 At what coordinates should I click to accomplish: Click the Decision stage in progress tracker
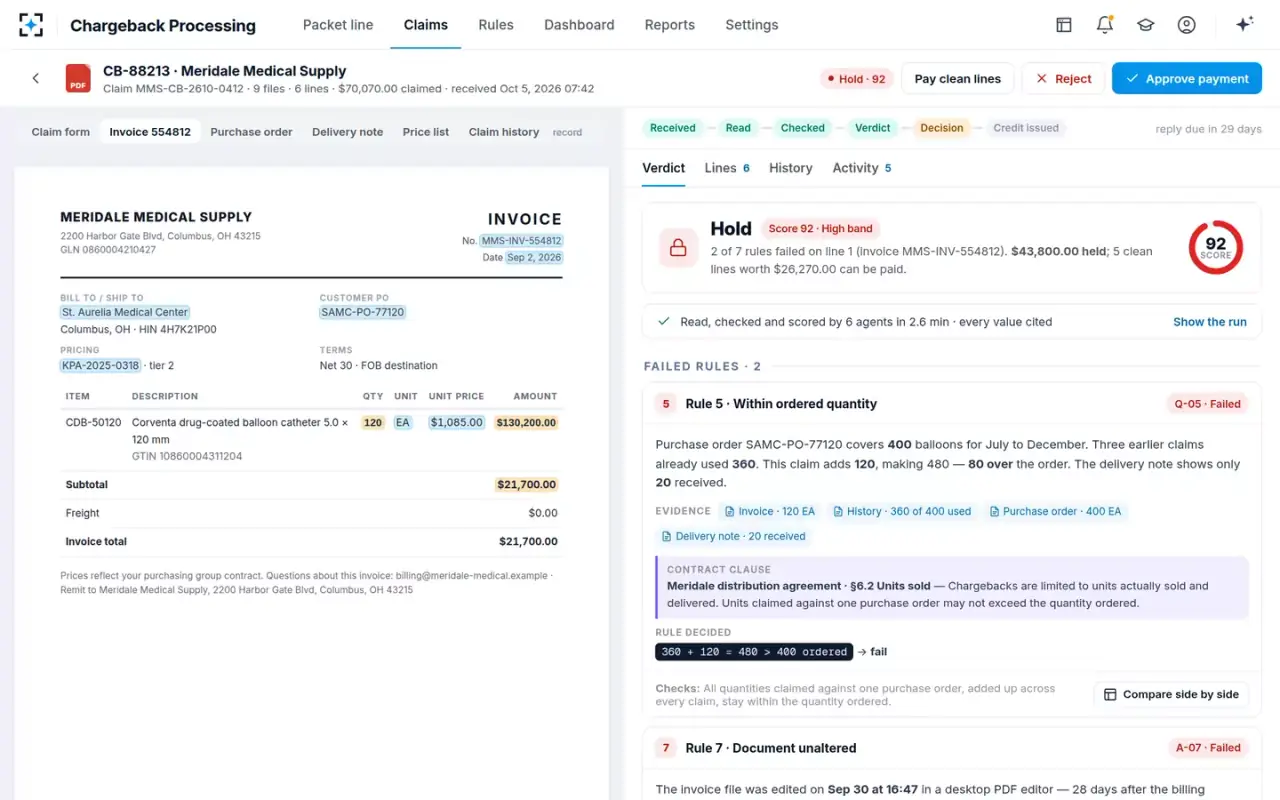(942, 128)
